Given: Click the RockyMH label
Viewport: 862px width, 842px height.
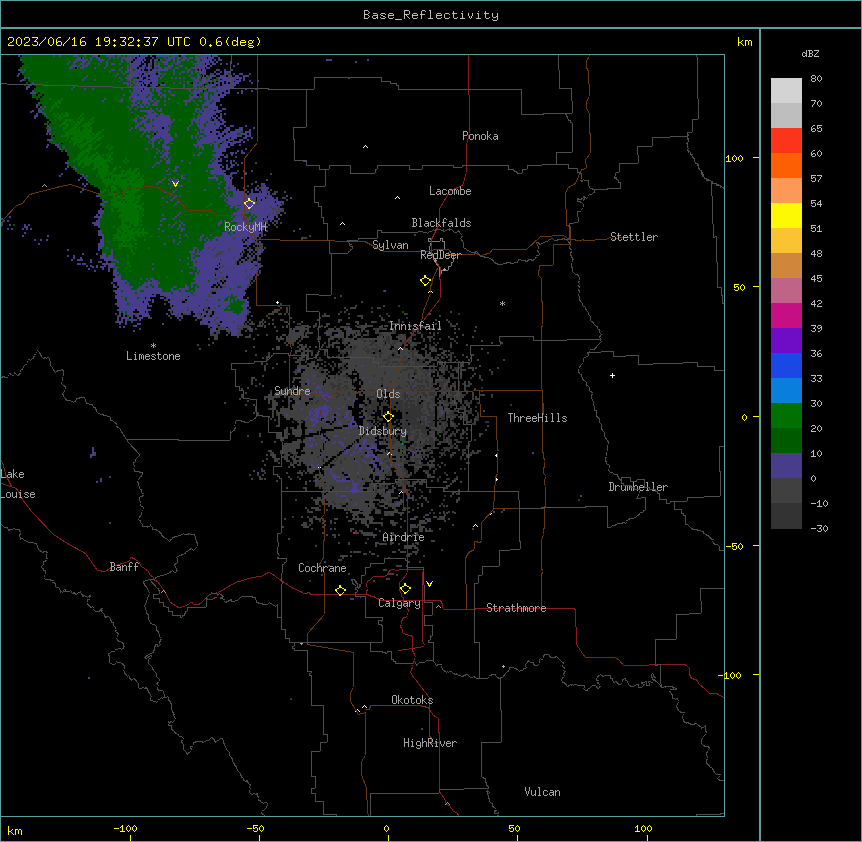Looking at the screenshot, I should tap(245, 227).
